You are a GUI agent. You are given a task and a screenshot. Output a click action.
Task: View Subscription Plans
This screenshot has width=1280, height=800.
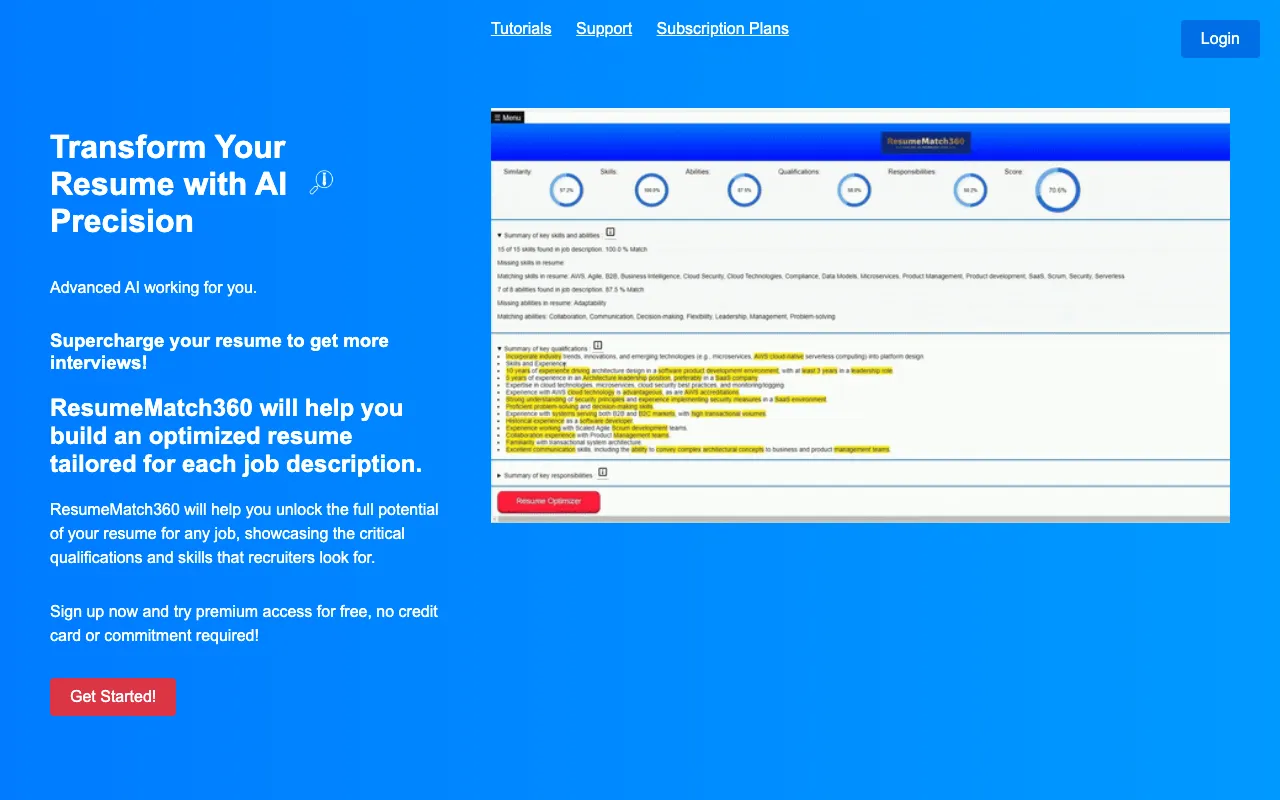point(722,28)
